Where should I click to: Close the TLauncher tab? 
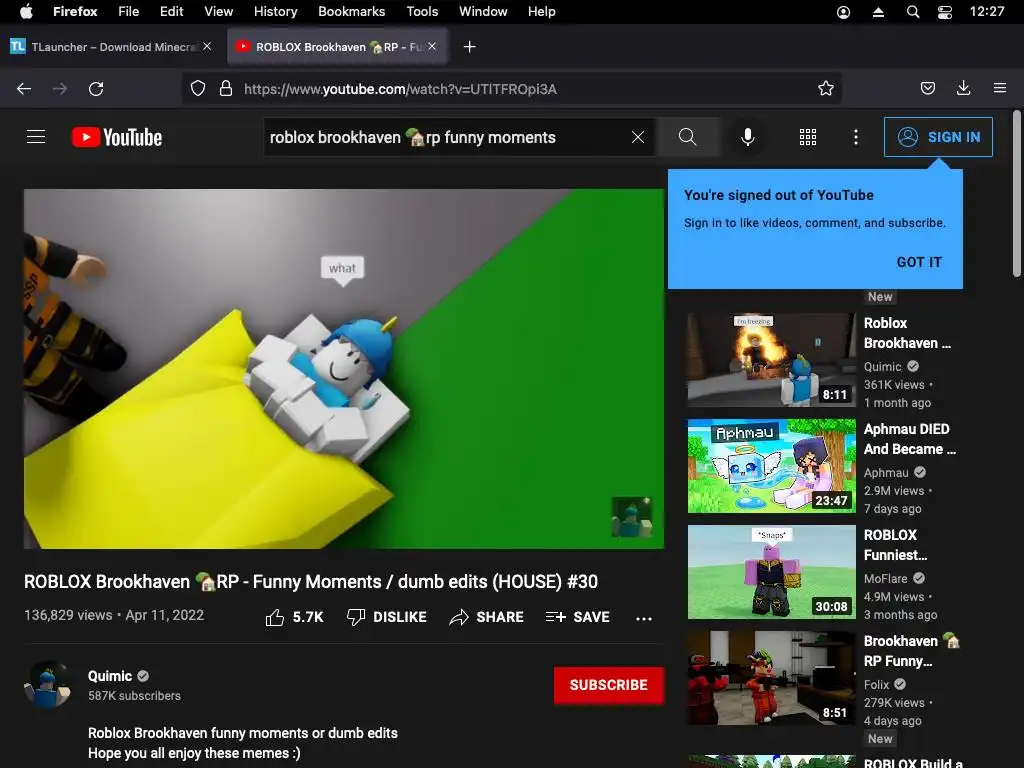[207, 46]
